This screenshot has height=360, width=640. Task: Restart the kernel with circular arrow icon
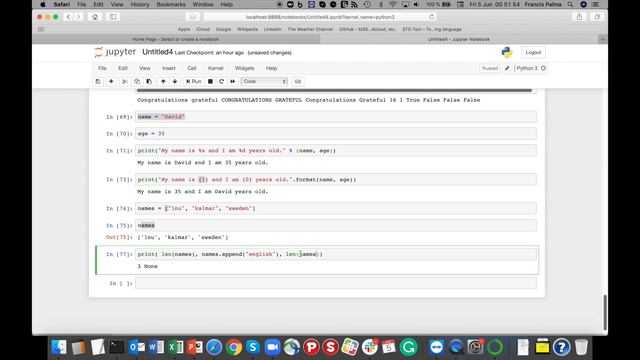[x=221, y=82]
